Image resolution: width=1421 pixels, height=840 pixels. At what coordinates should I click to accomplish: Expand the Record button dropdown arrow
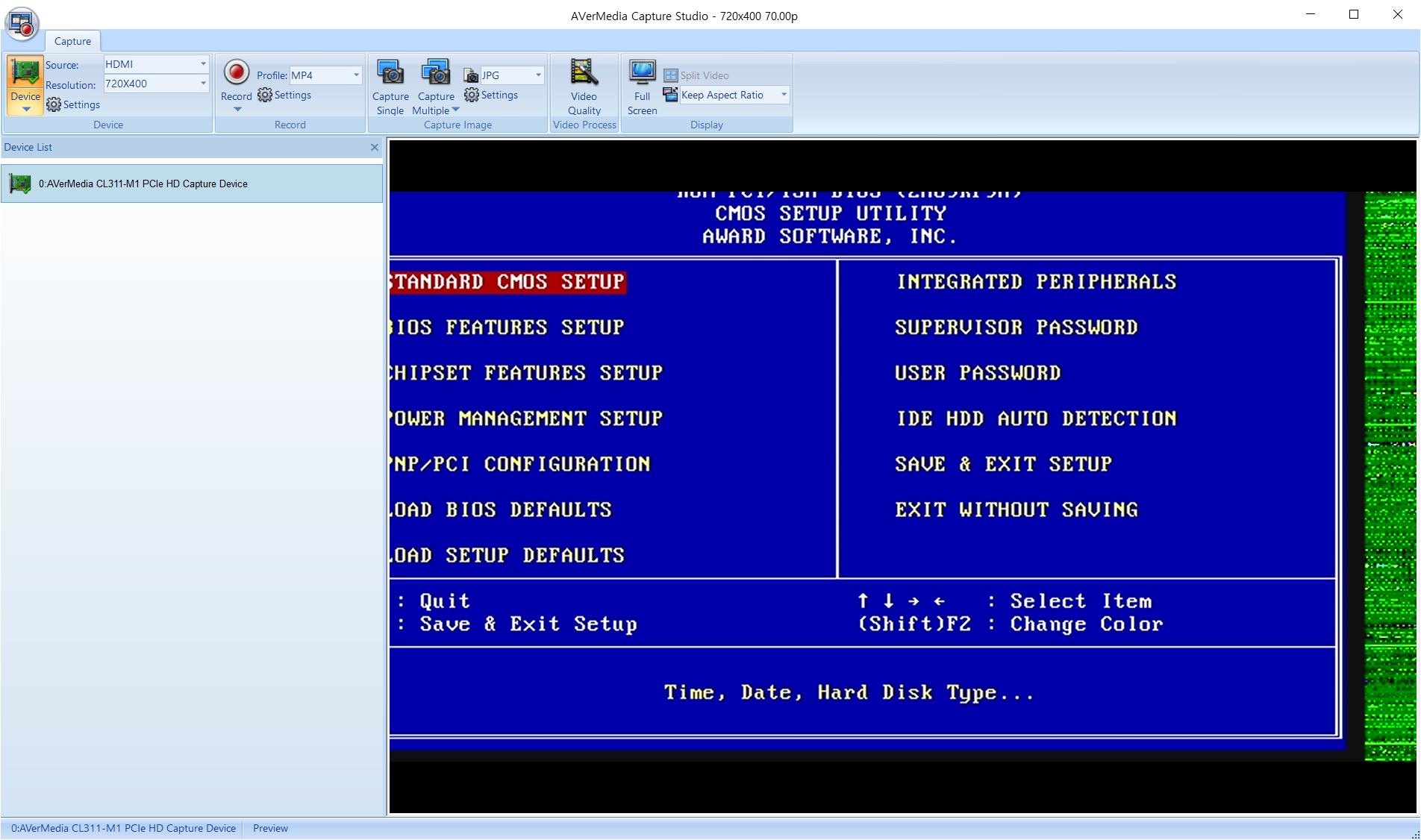click(x=237, y=110)
